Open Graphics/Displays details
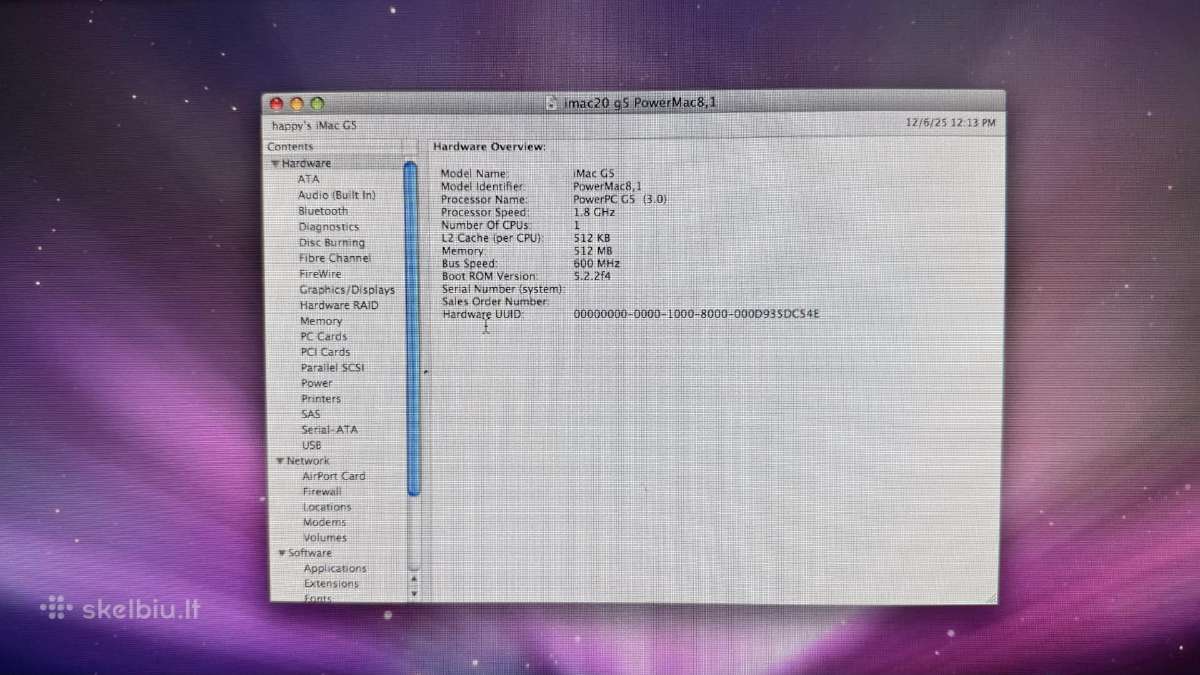 (x=347, y=290)
